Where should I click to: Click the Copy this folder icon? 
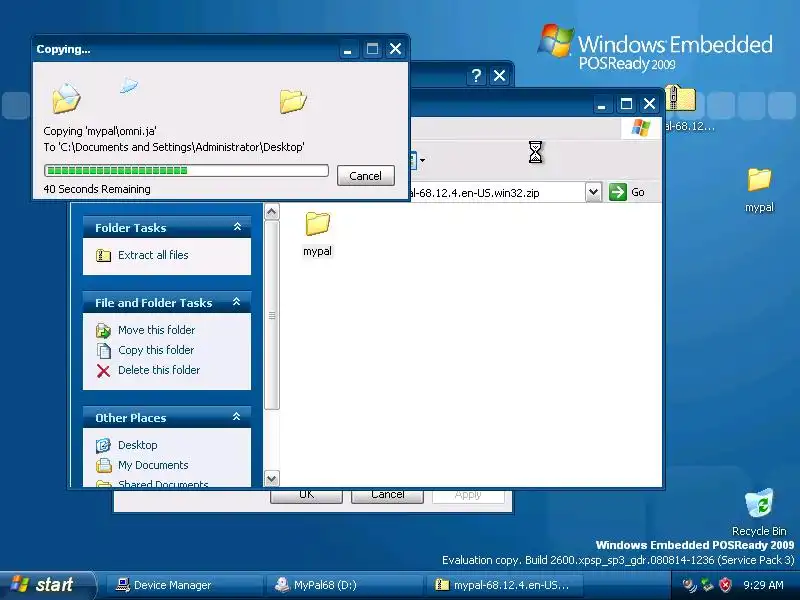[x=104, y=351]
